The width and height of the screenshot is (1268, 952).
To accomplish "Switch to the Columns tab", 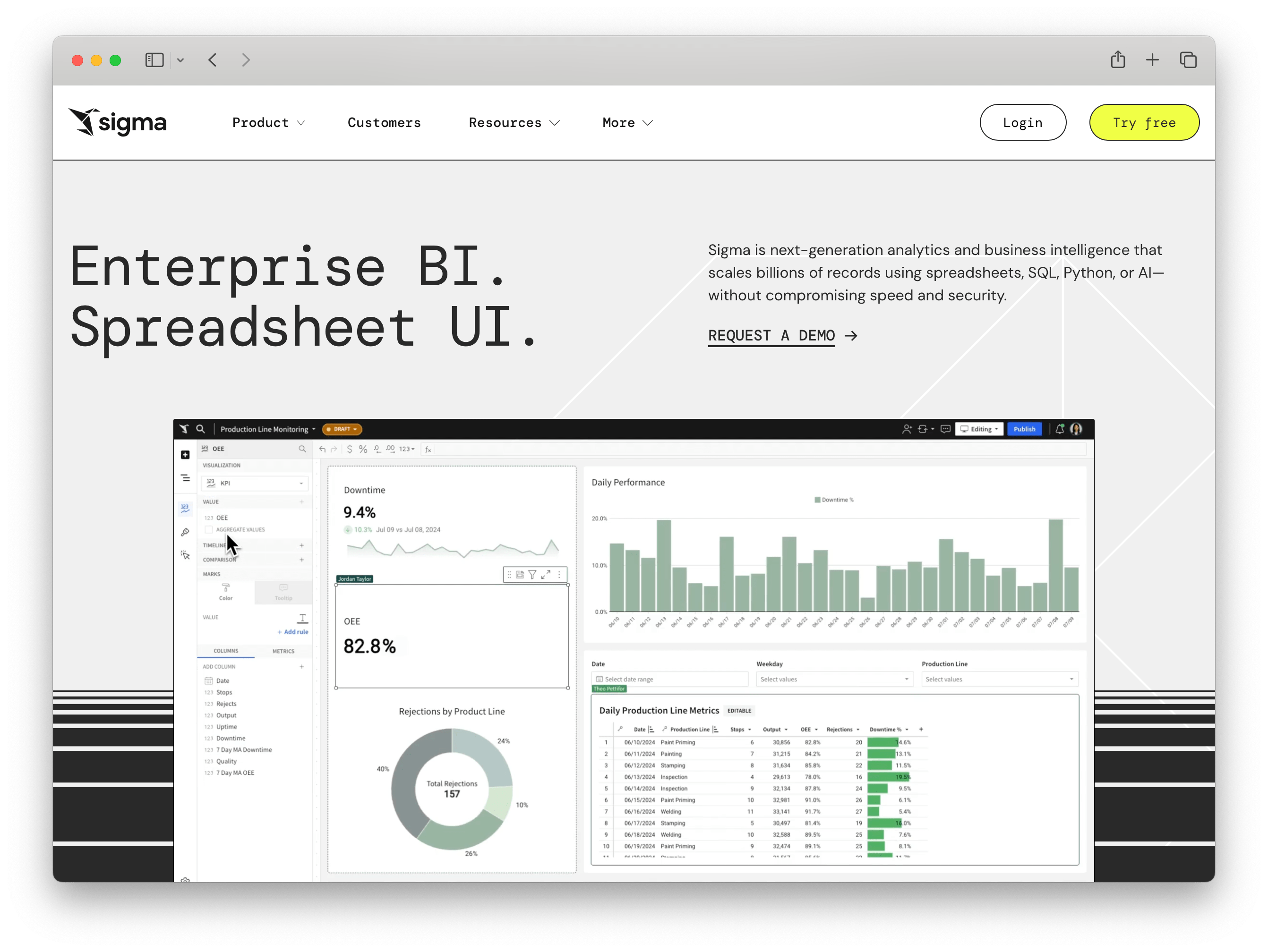I will pyautogui.click(x=226, y=652).
